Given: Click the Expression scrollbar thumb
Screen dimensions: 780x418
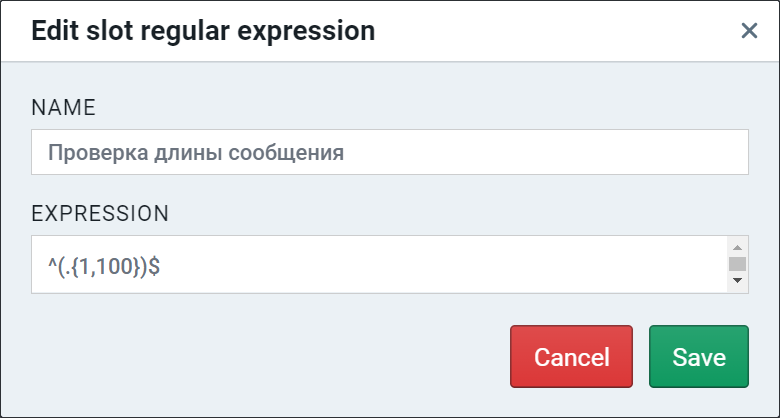Looking at the screenshot, I should (737, 264).
